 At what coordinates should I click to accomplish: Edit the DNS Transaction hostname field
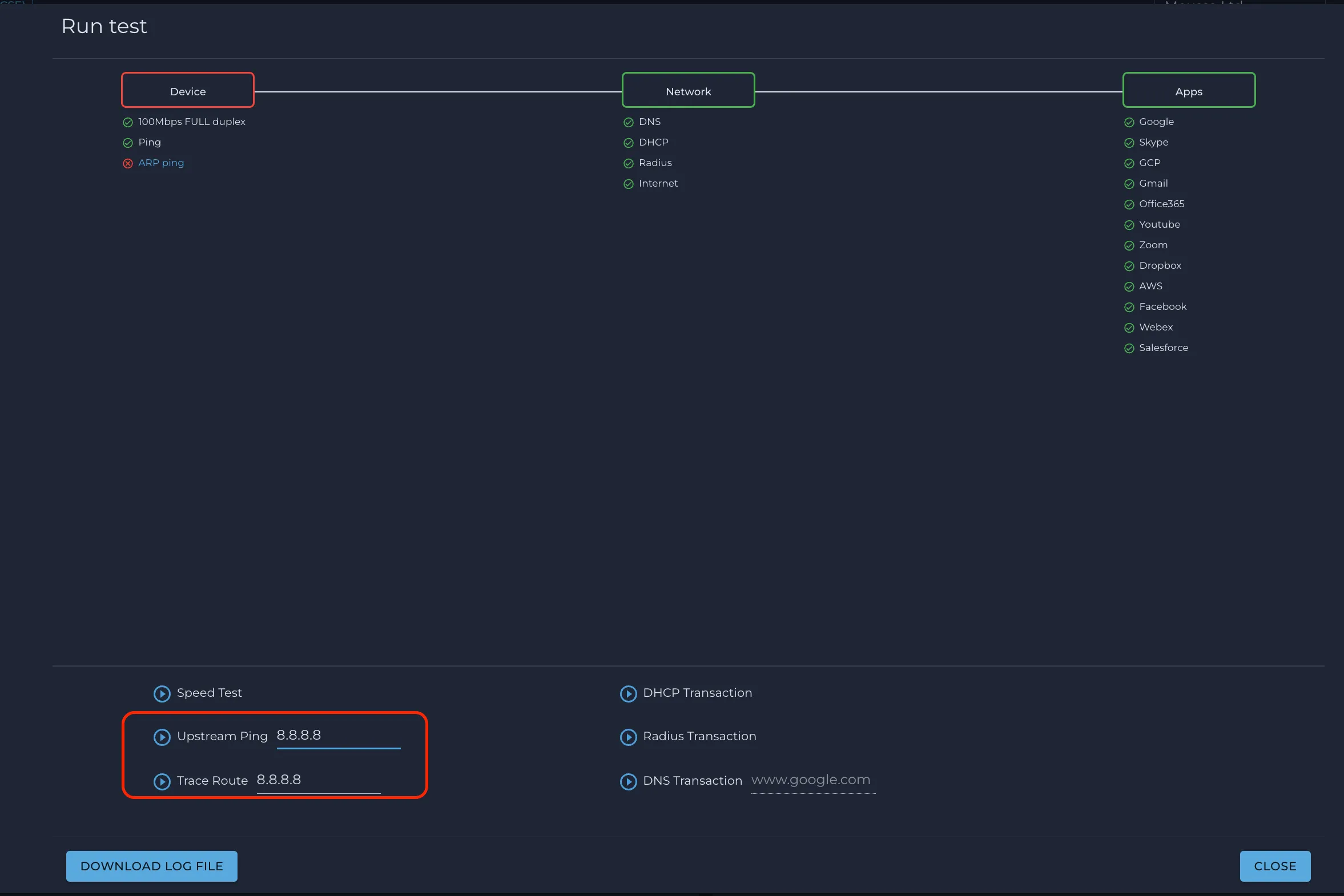[813, 781]
